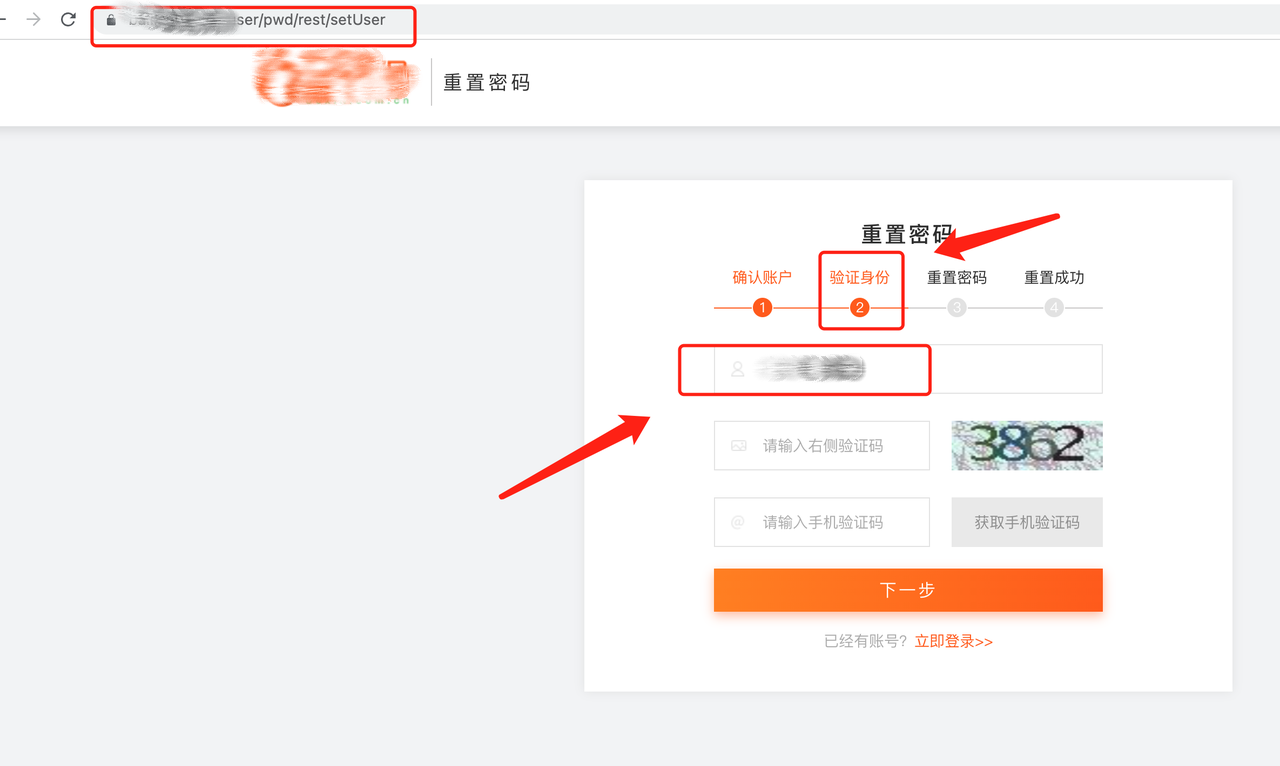Screen dimensions: 1280x766
Task: Click the browser forward arrow
Action: 34,19
